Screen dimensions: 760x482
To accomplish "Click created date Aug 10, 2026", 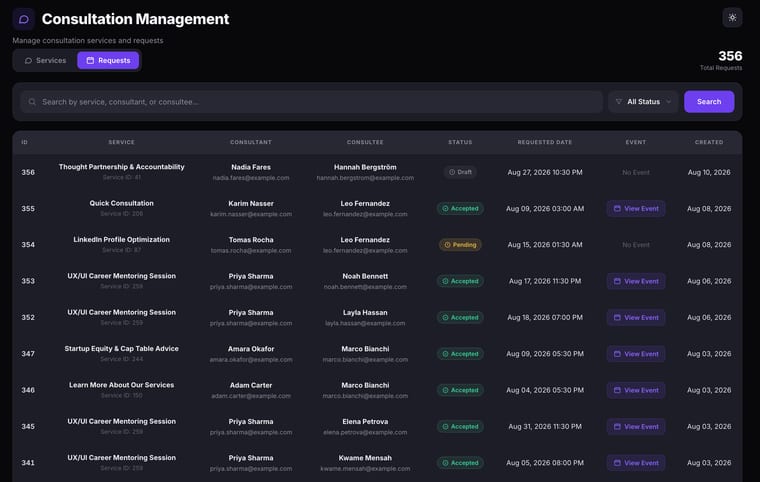I will 709,172.
